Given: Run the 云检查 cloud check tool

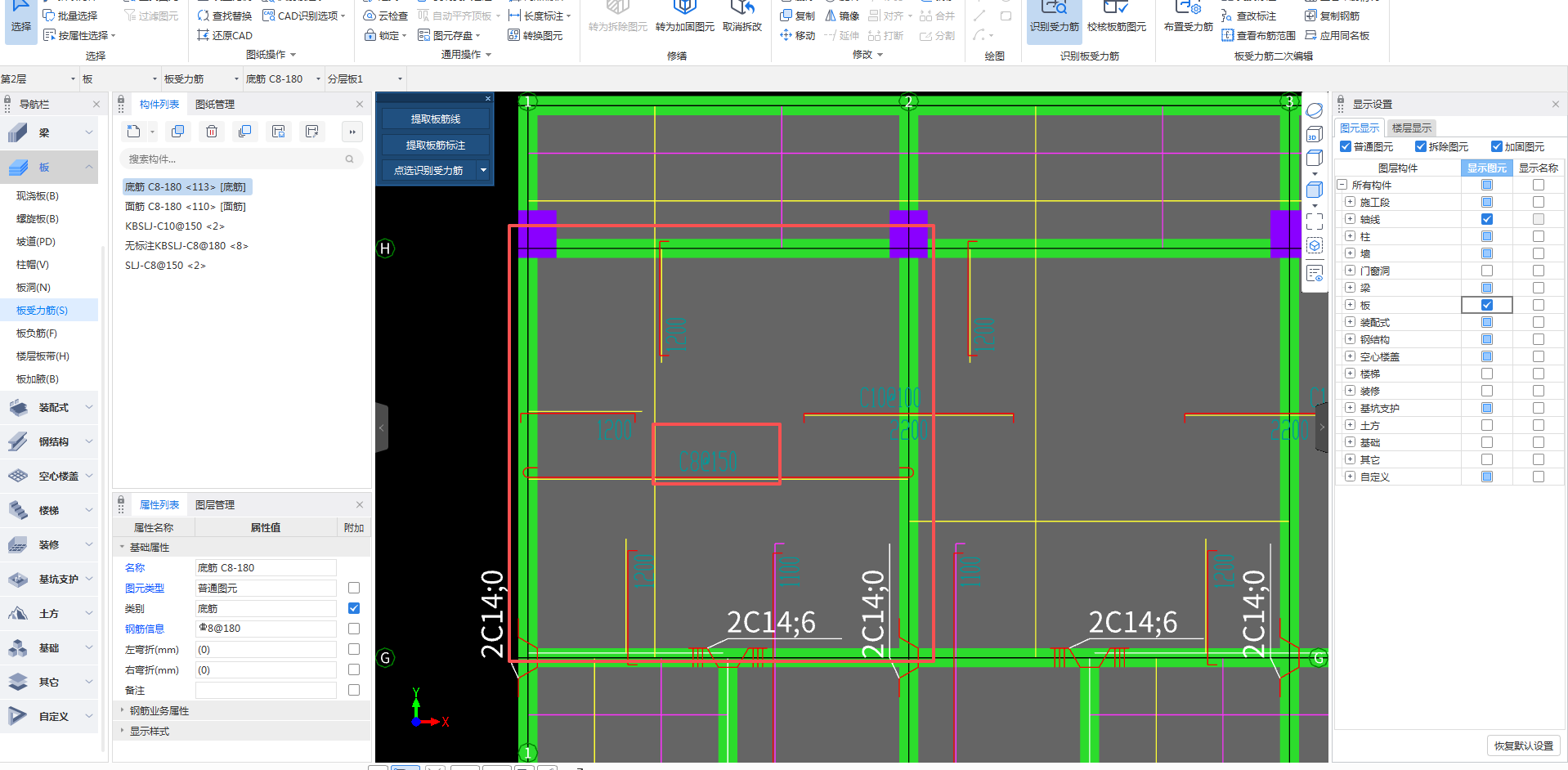Looking at the screenshot, I should [385, 16].
